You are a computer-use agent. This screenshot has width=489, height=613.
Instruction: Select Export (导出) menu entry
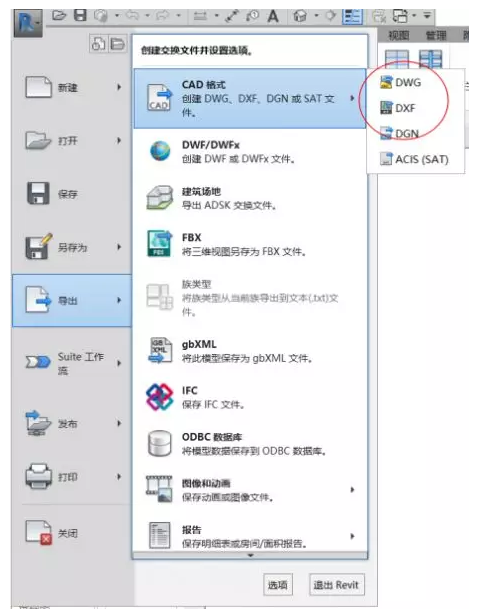point(72,300)
